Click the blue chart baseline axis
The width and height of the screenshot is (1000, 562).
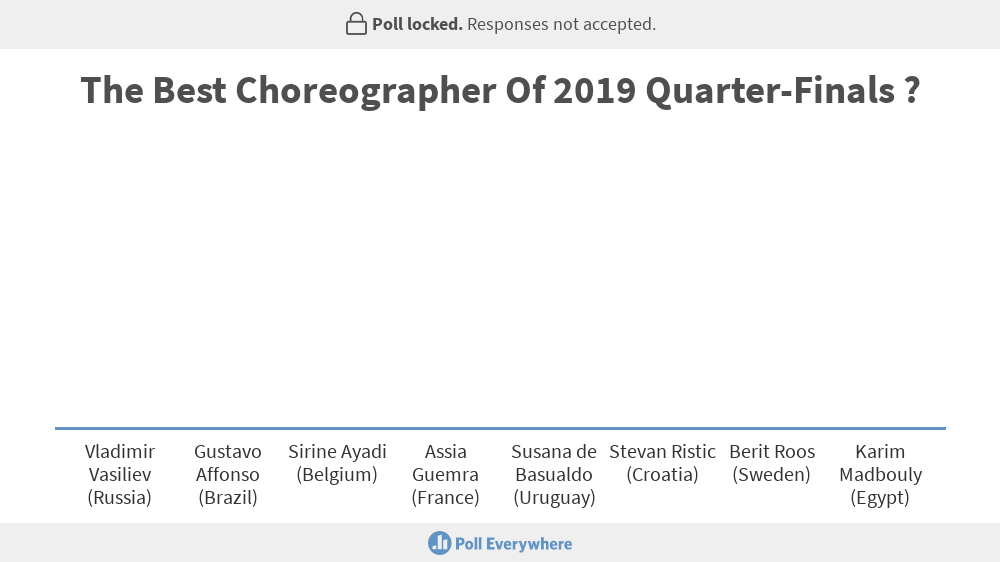[500, 429]
